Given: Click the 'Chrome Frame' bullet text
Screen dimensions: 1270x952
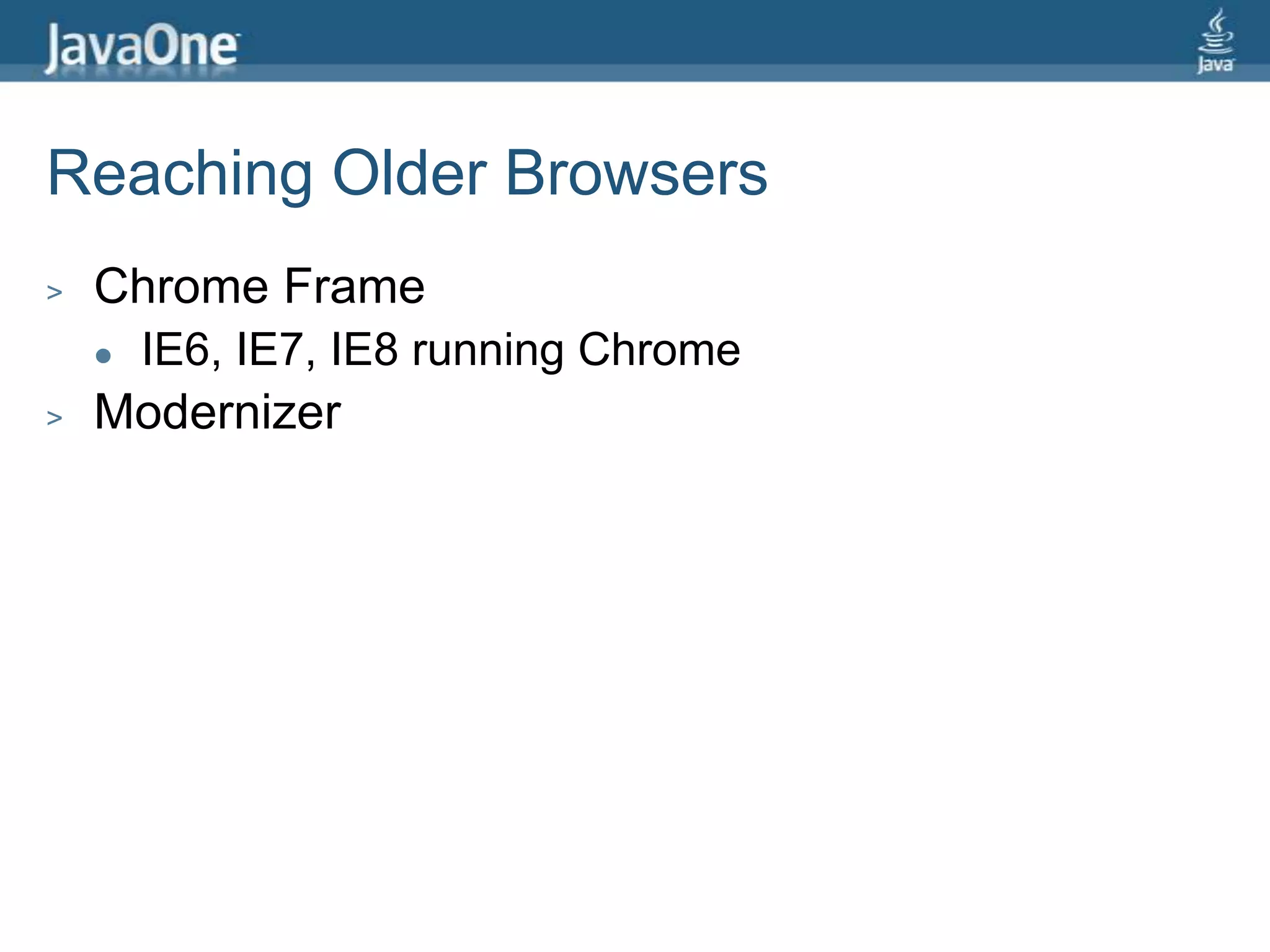Looking at the screenshot, I should click(259, 286).
